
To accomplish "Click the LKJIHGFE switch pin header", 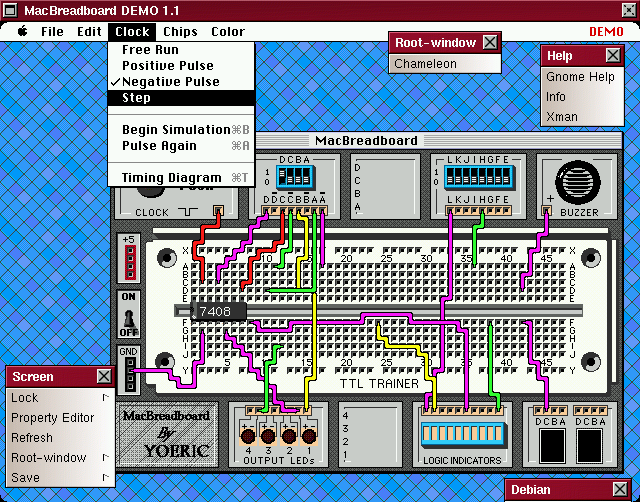I will [x=478, y=211].
